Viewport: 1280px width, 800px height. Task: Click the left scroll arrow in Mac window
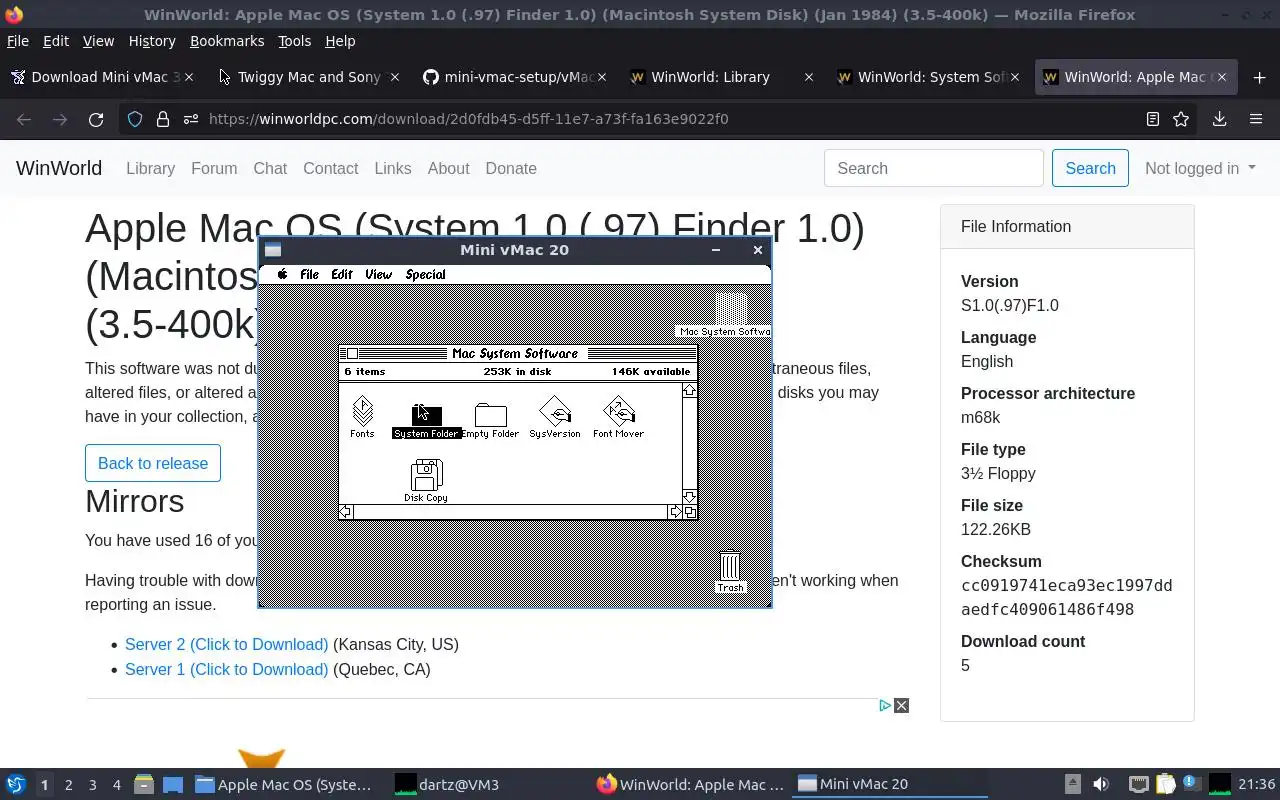[x=346, y=512]
